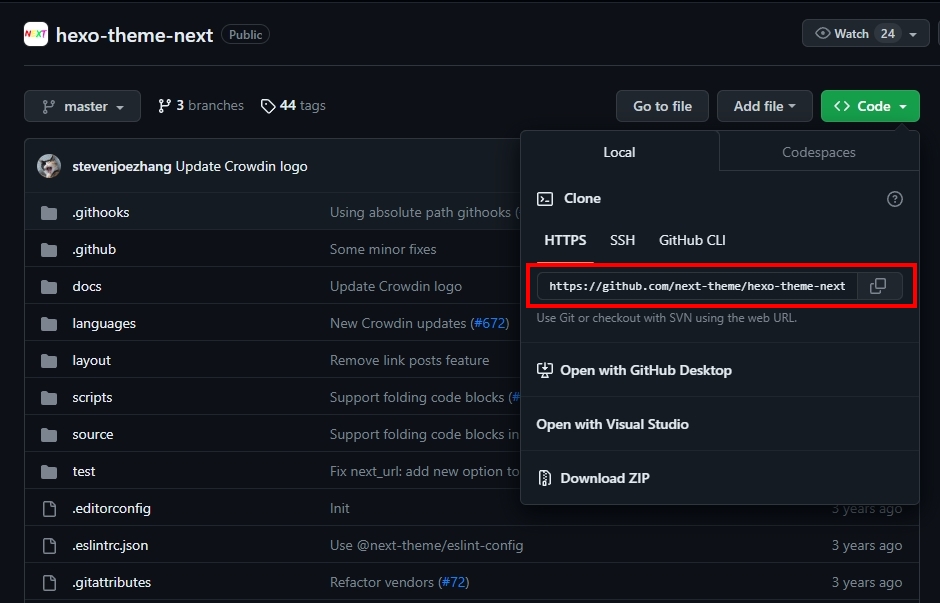Switch to the Local tab
Viewport: 940px width, 603px height.
click(619, 152)
